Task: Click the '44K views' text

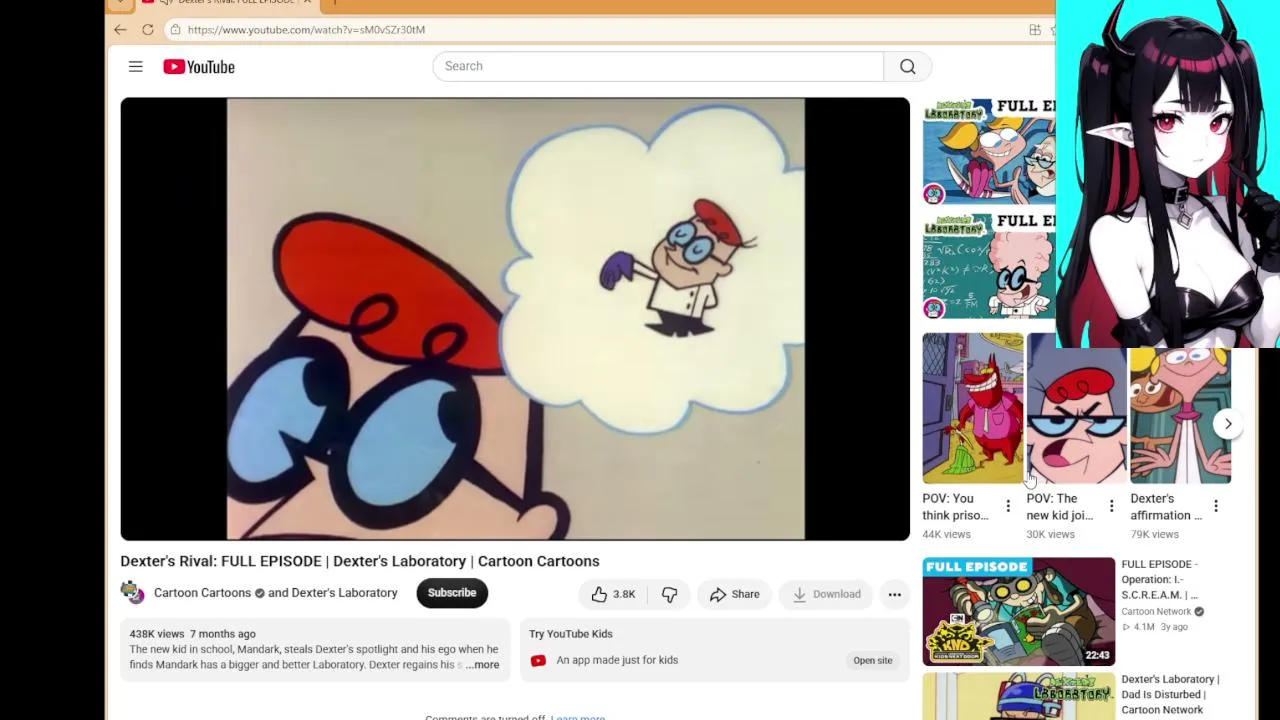Action: coord(946,534)
